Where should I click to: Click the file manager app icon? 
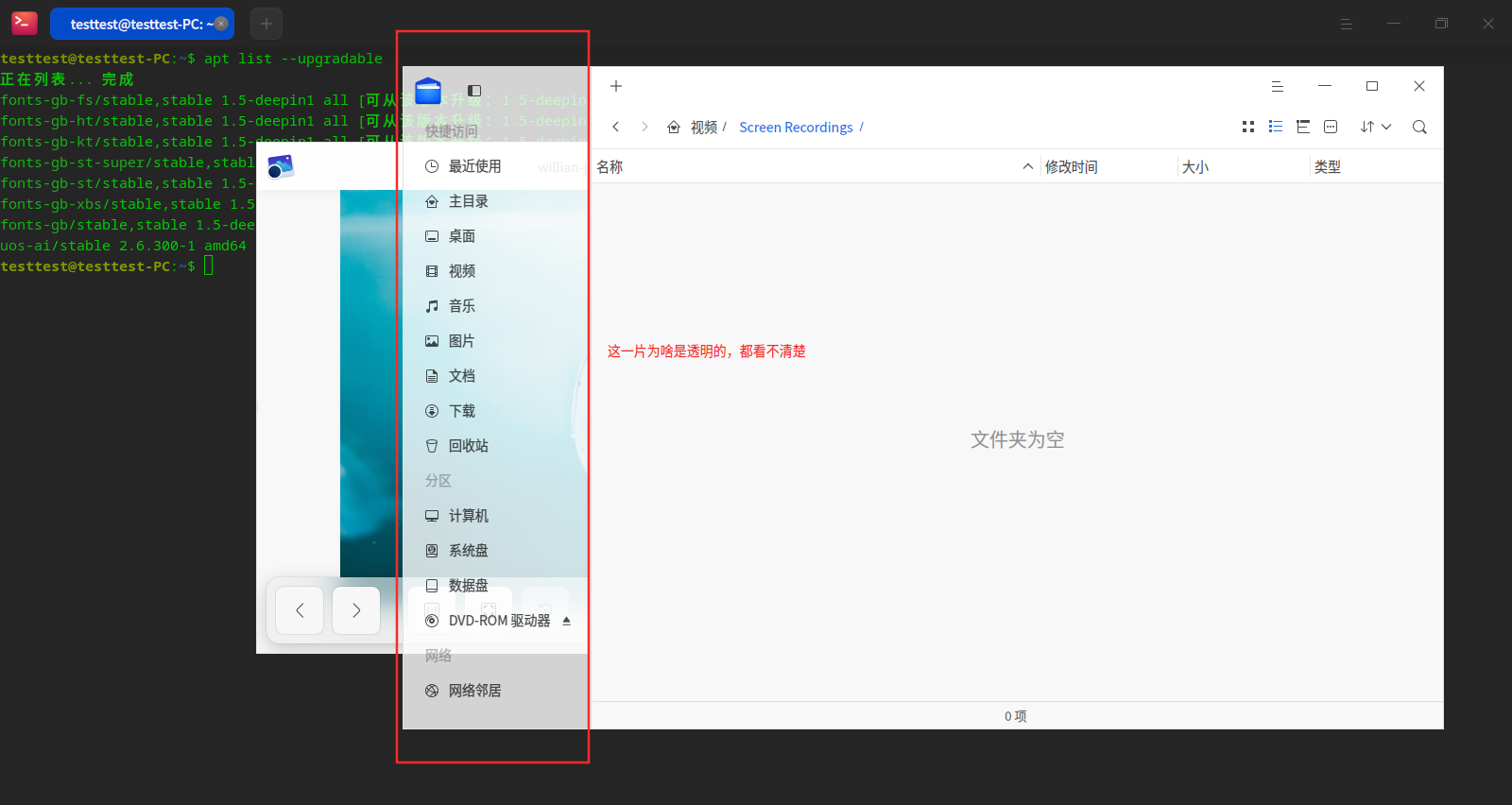pyautogui.click(x=428, y=91)
